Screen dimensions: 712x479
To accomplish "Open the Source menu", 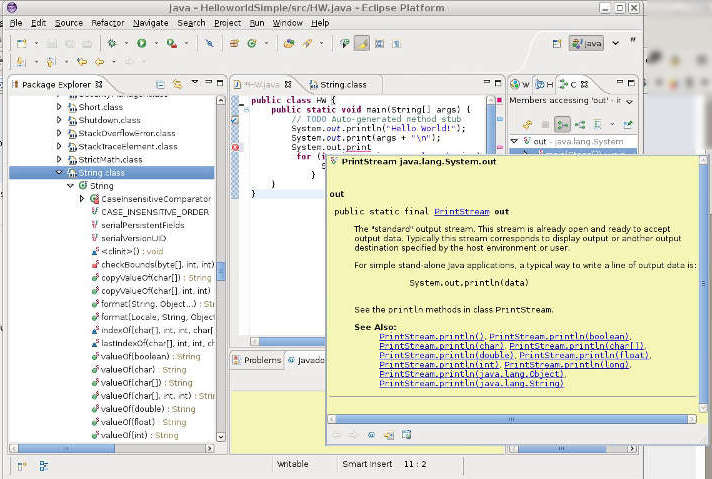I will [69, 23].
